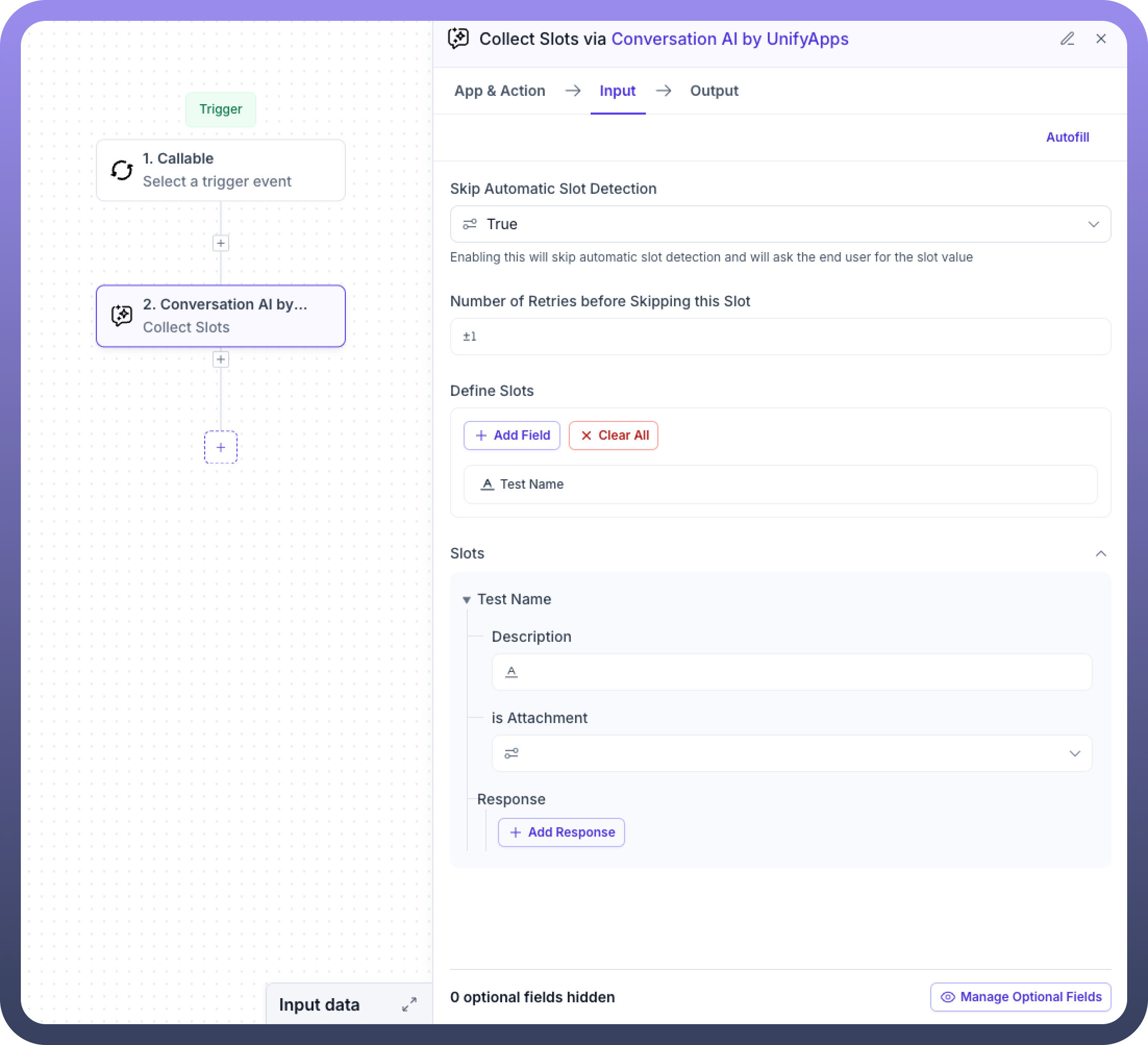The height and width of the screenshot is (1045, 1148).
Task: Click the pencil edit icon in header
Action: pyautogui.click(x=1067, y=39)
